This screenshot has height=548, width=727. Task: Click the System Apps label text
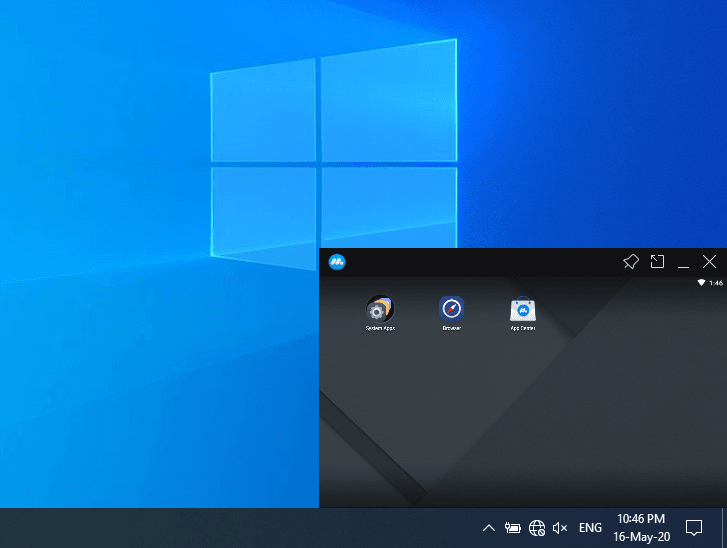(380, 328)
